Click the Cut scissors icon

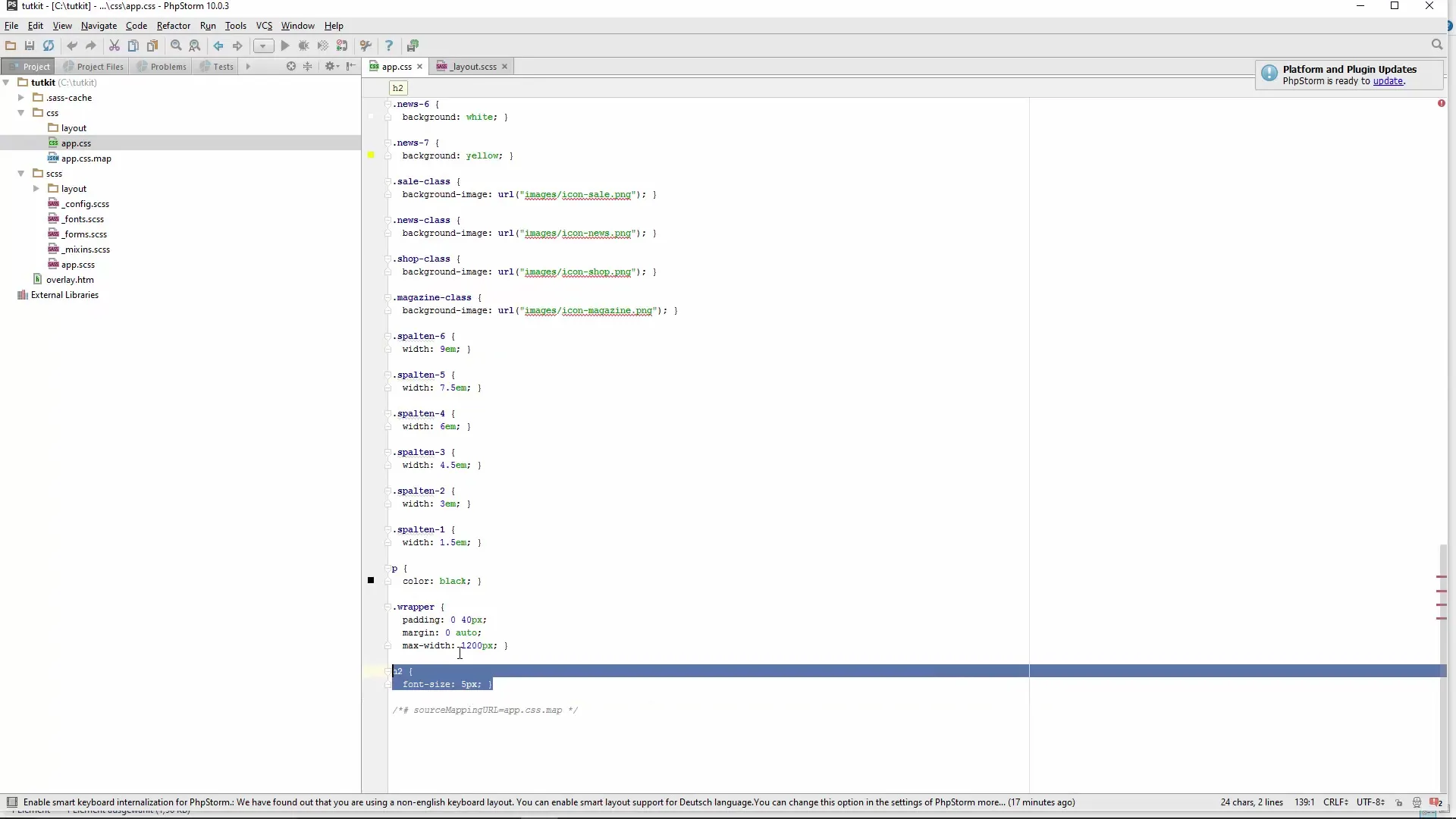pos(115,45)
